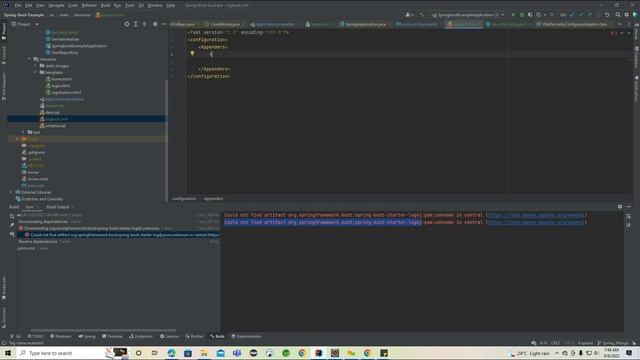Switch to Build Output tab

[x=58, y=207]
